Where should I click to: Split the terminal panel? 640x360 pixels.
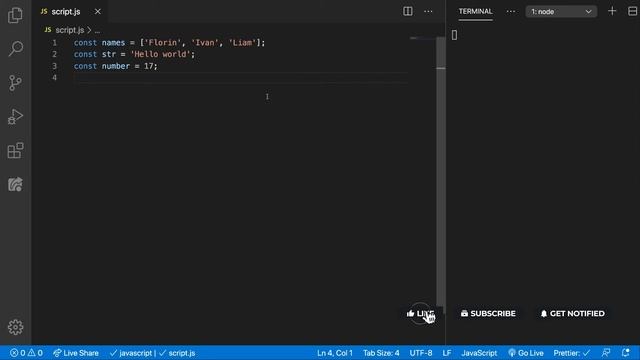pos(632,11)
